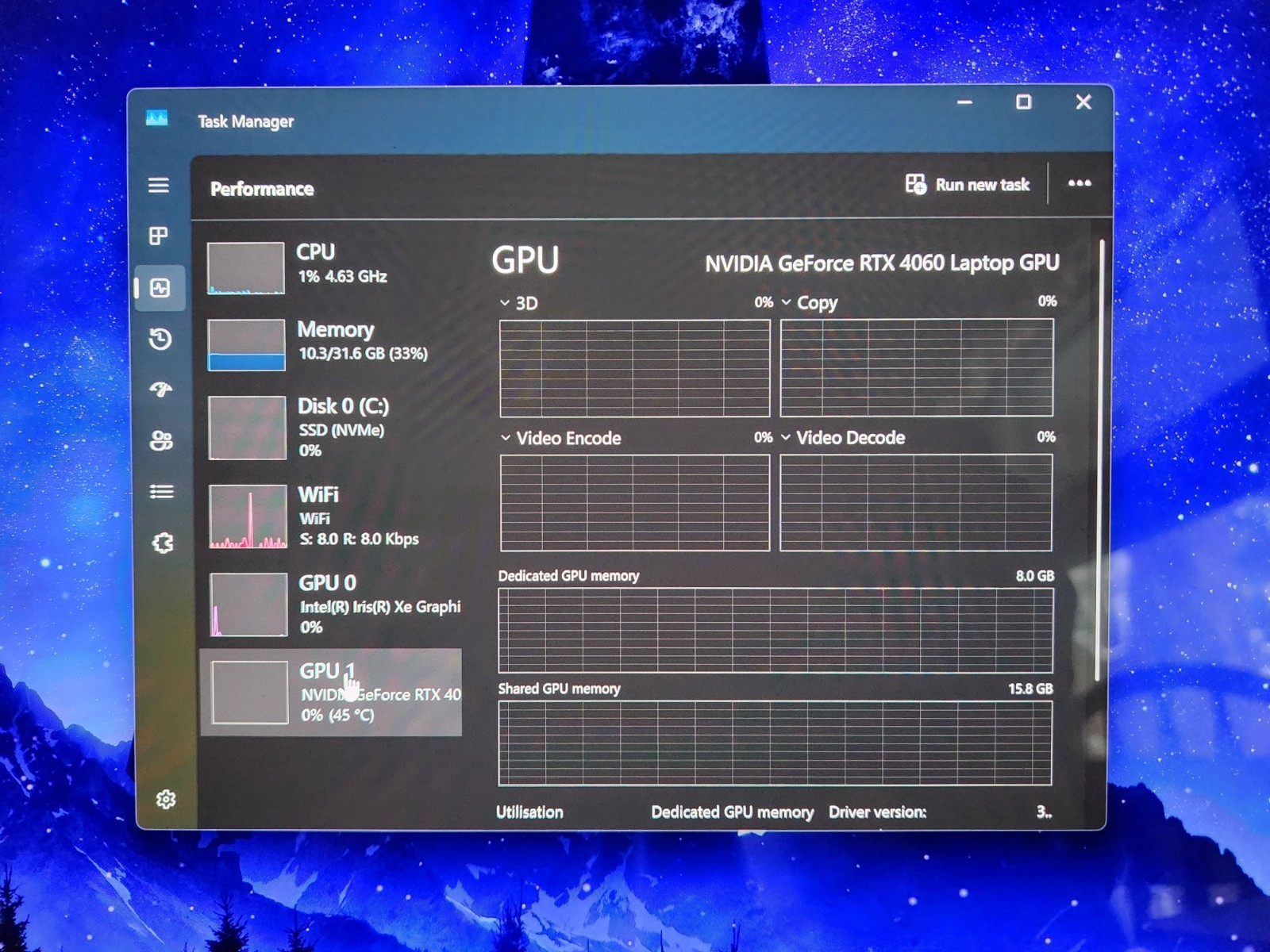Viewport: 1270px width, 952px height.
Task: Click the Memory usage thumbnail graph
Action: (x=247, y=345)
